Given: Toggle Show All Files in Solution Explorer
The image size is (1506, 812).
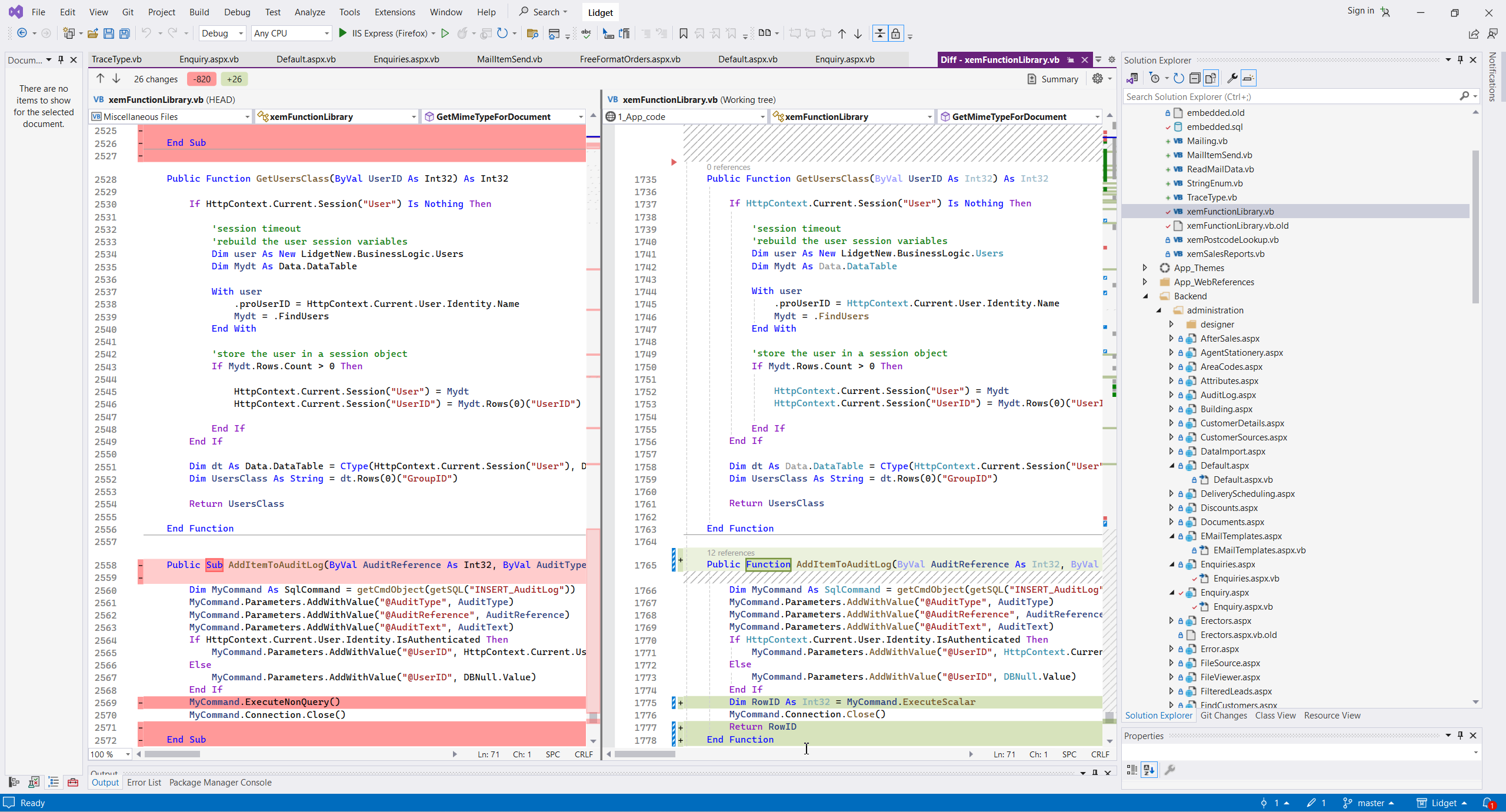Looking at the screenshot, I should (x=1211, y=78).
